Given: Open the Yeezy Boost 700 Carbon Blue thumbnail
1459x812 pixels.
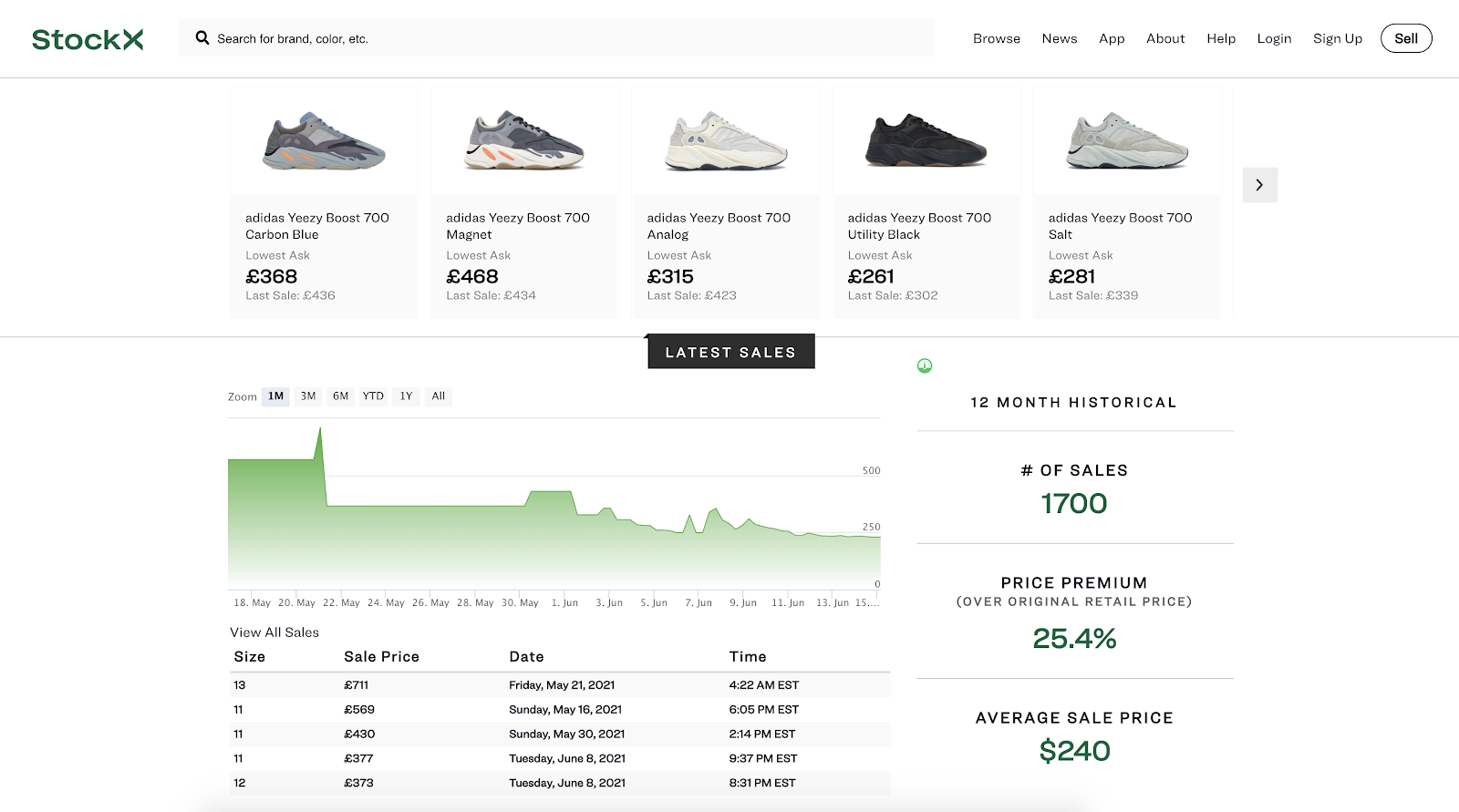Looking at the screenshot, I should [x=325, y=141].
